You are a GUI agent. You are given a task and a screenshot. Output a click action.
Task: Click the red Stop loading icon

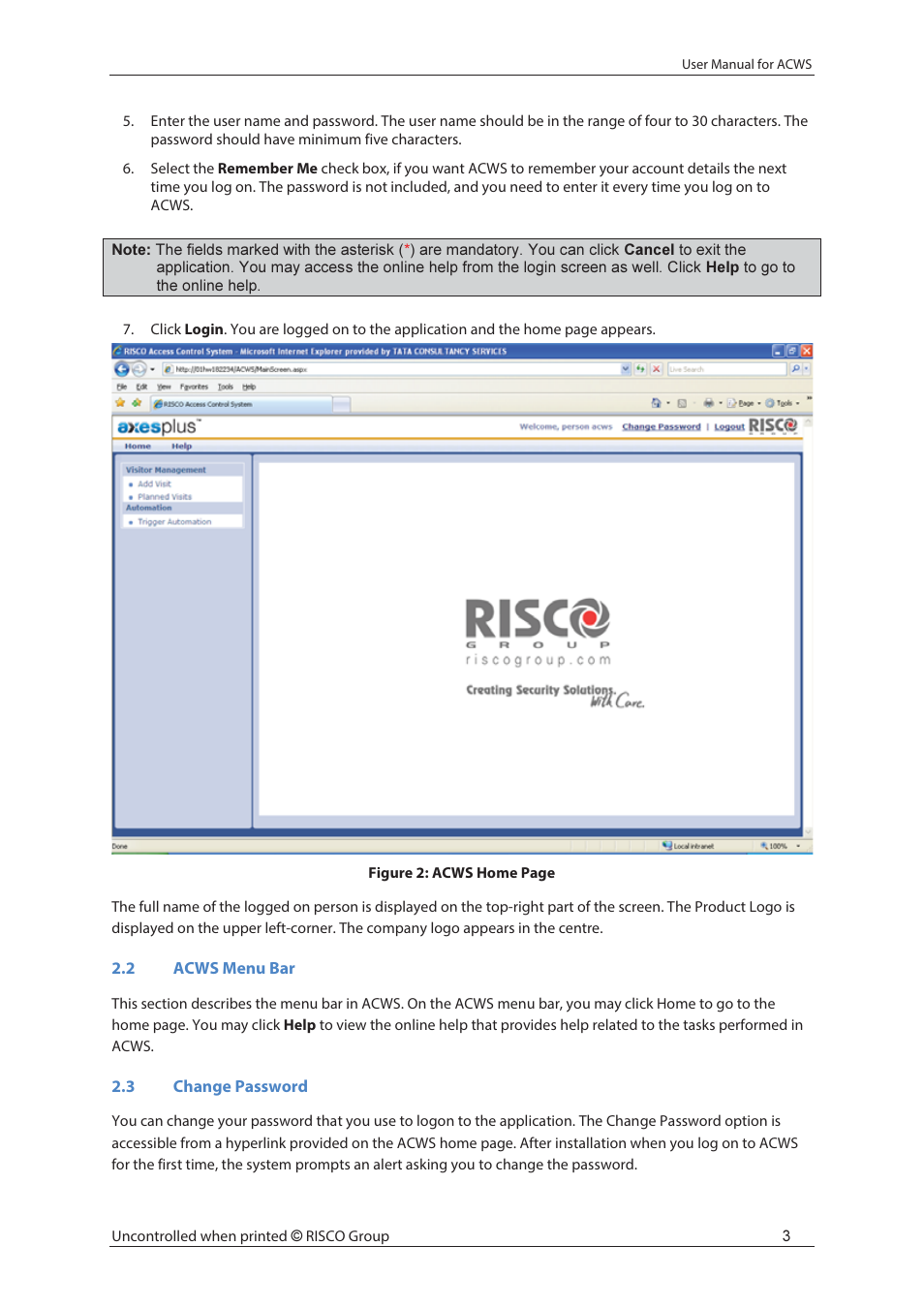(657, 369)
